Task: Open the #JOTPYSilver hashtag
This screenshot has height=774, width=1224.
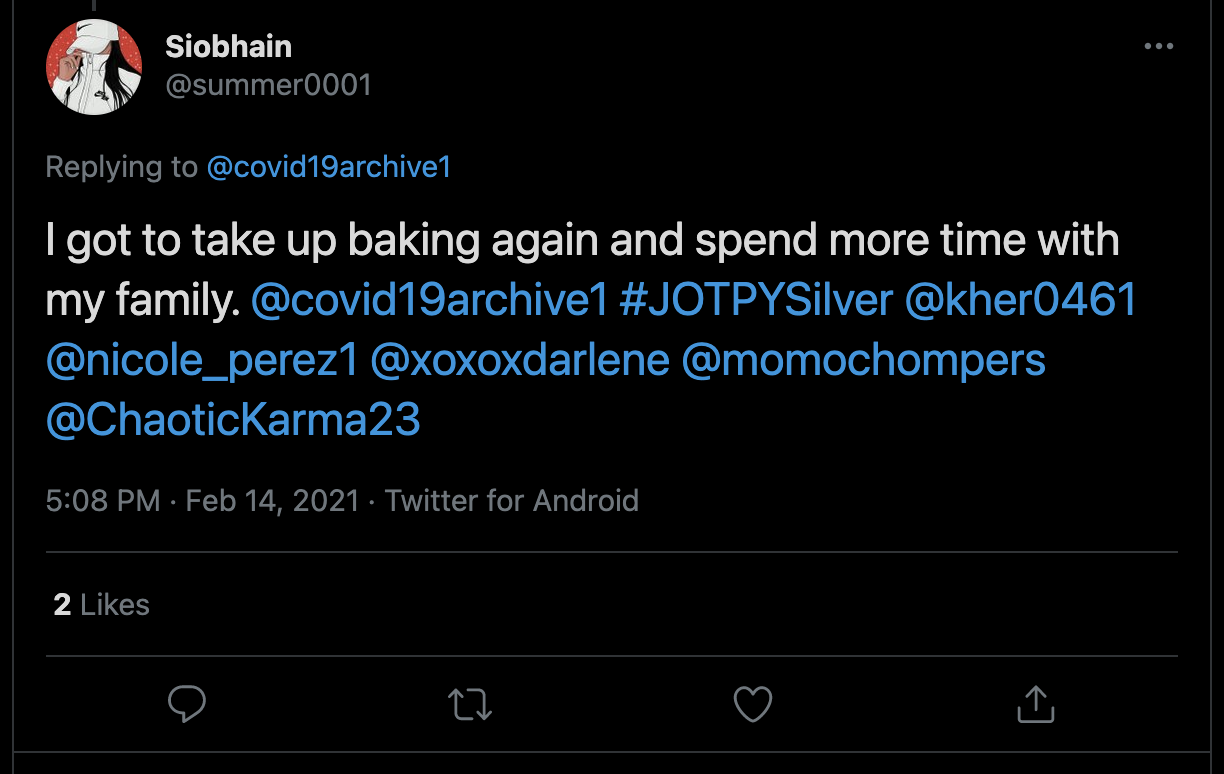Action: tap(755, 301)
